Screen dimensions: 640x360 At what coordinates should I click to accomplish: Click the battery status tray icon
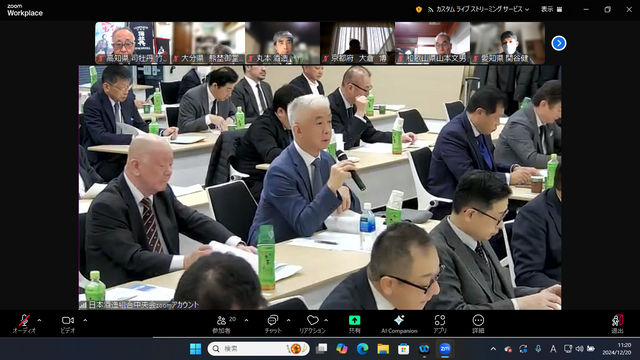(591, 349)
